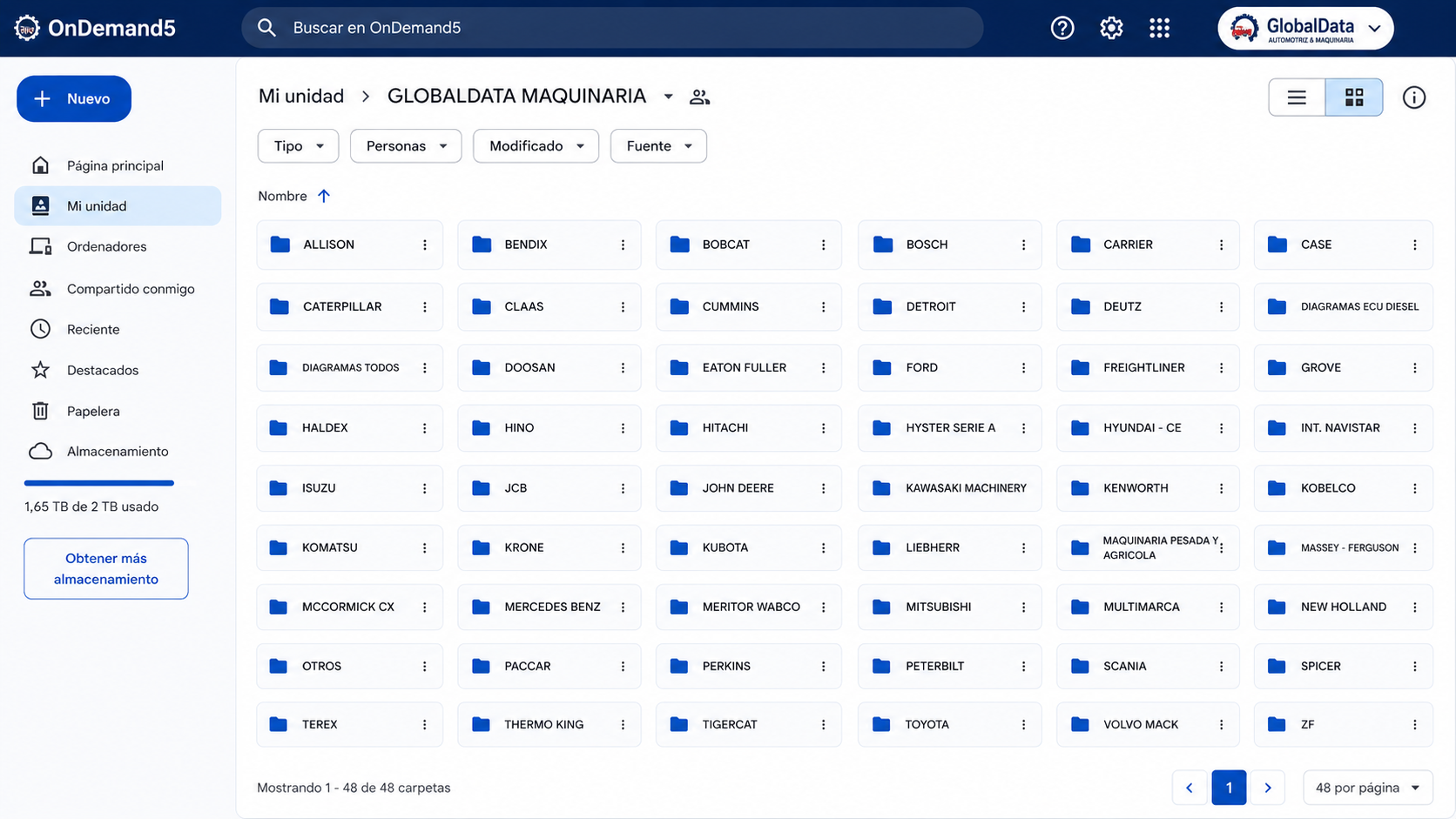Viewport: 1456px width, 819px height.
Task: Open more options for KENWORTH folder
Action: pos(1221,488)
